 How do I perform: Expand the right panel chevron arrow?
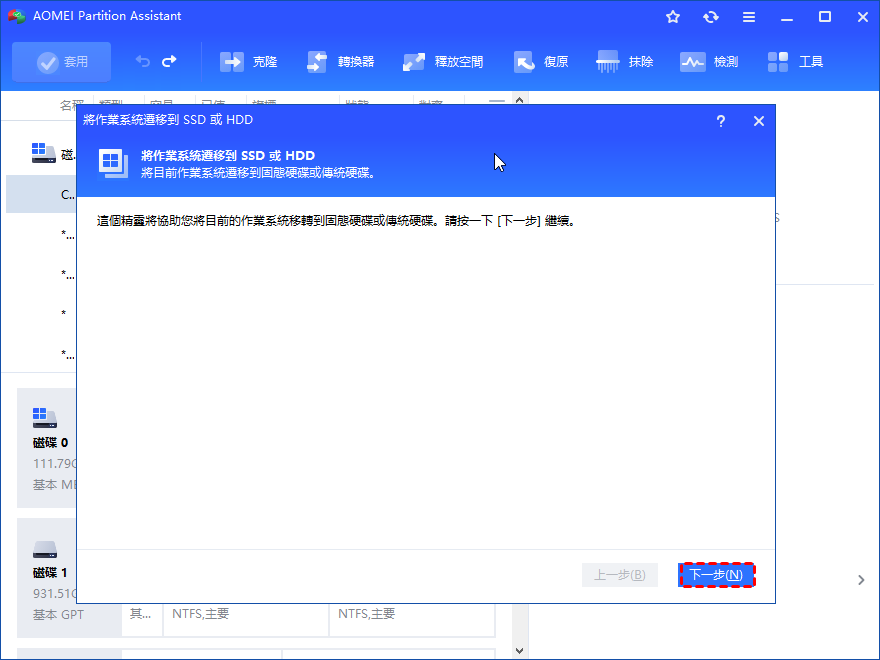pyautogui.click(x=861, y=580)
